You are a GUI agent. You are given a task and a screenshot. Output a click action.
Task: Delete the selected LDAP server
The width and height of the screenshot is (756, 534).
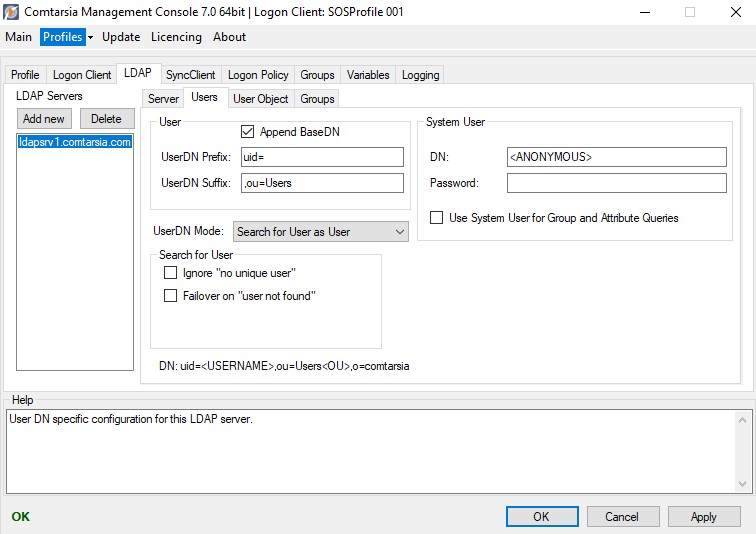(x=106, y=119)
